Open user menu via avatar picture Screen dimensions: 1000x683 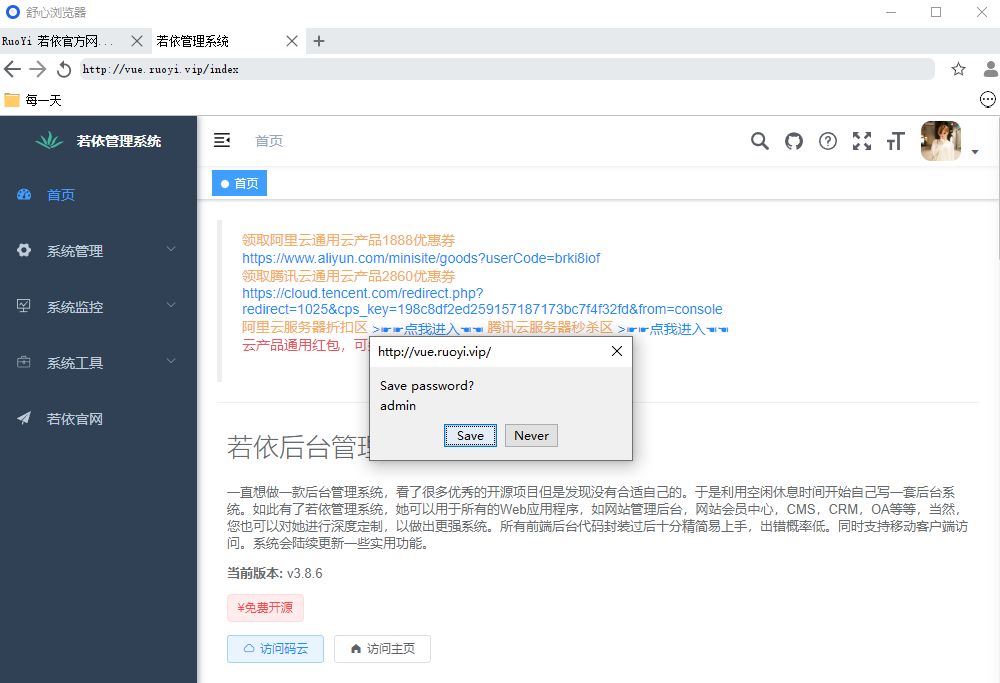coord(941,141)
